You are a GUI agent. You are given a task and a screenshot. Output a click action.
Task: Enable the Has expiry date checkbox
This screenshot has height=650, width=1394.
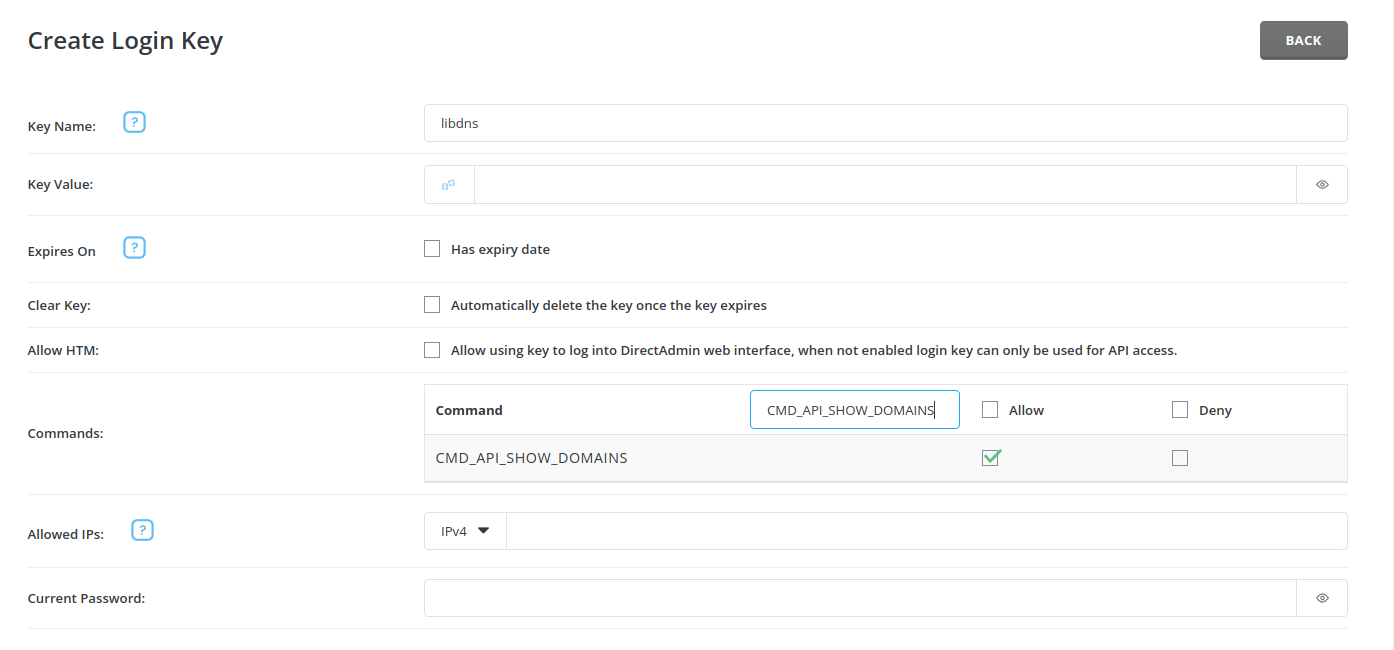coord(432,249)
